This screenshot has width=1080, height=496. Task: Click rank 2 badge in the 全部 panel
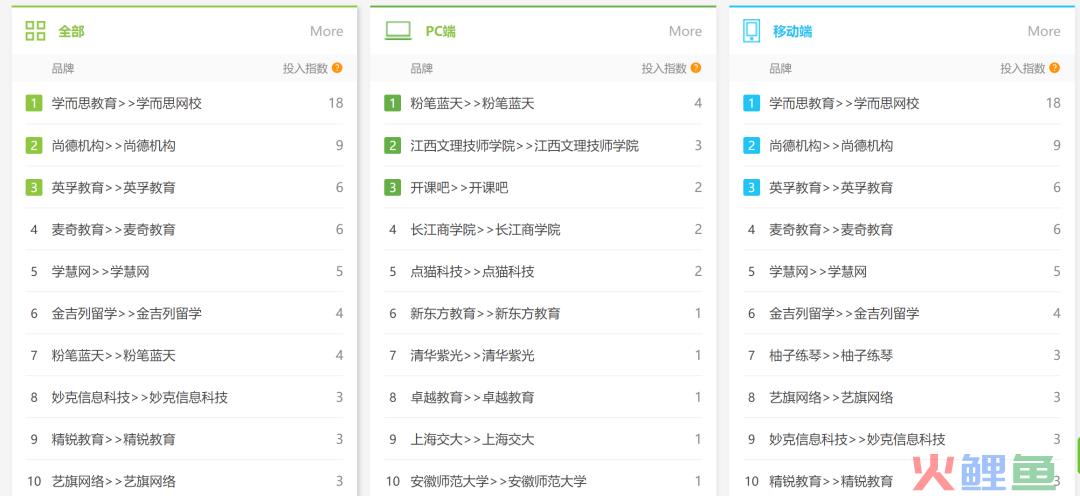[x=34, y=145]
